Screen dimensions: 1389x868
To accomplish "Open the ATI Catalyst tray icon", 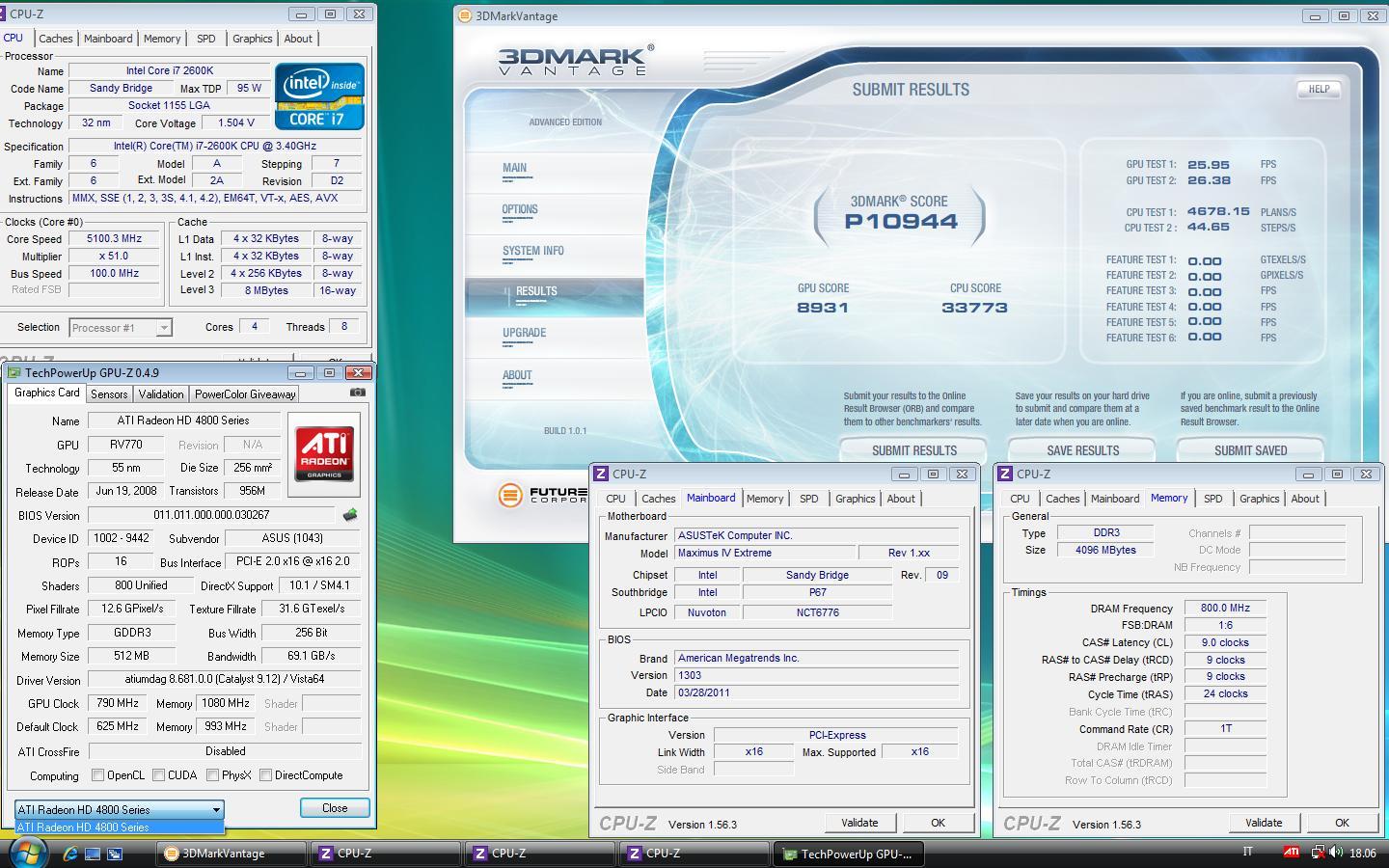I will (1291, 853).
